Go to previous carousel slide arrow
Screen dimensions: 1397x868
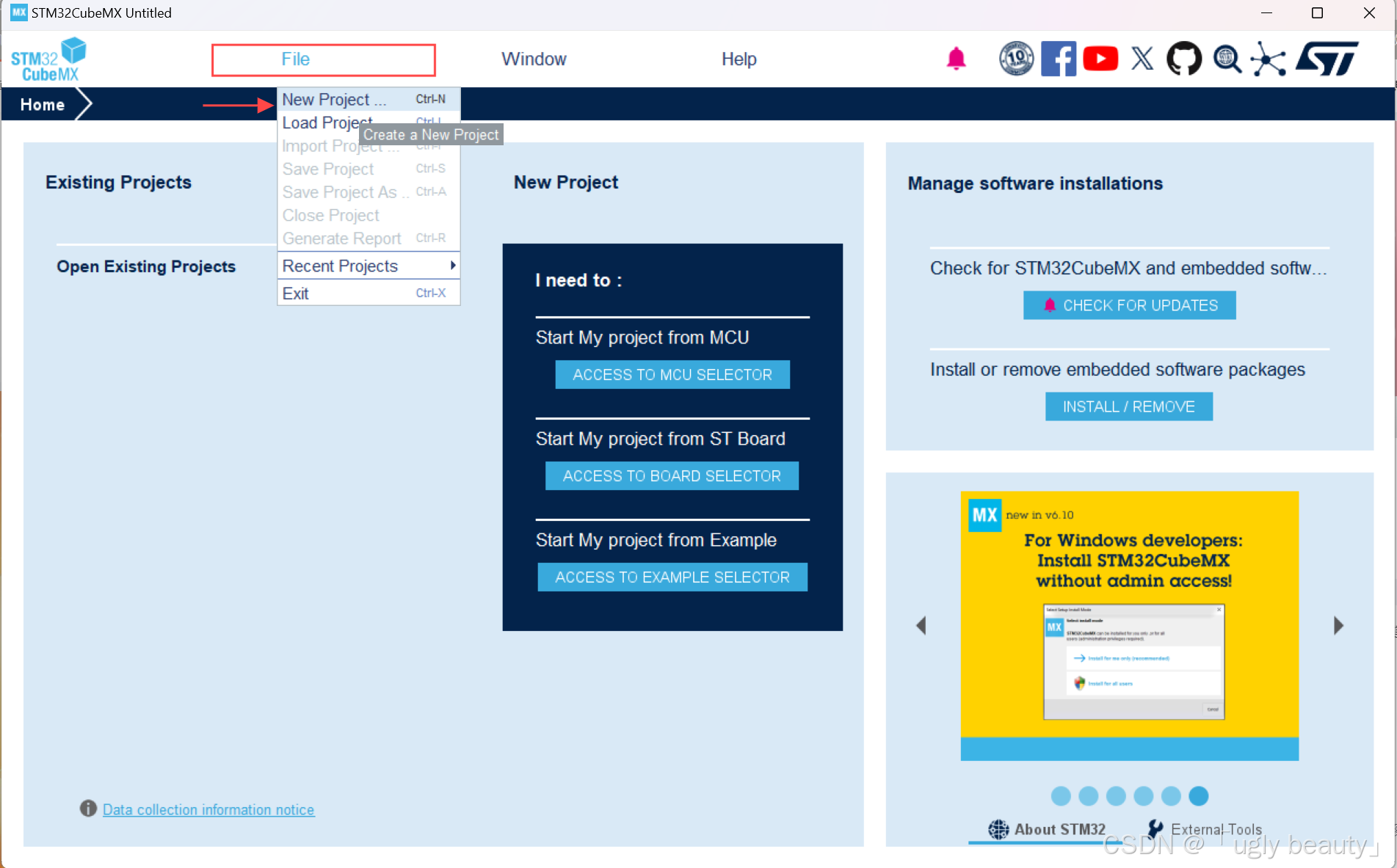coord(921,626)
